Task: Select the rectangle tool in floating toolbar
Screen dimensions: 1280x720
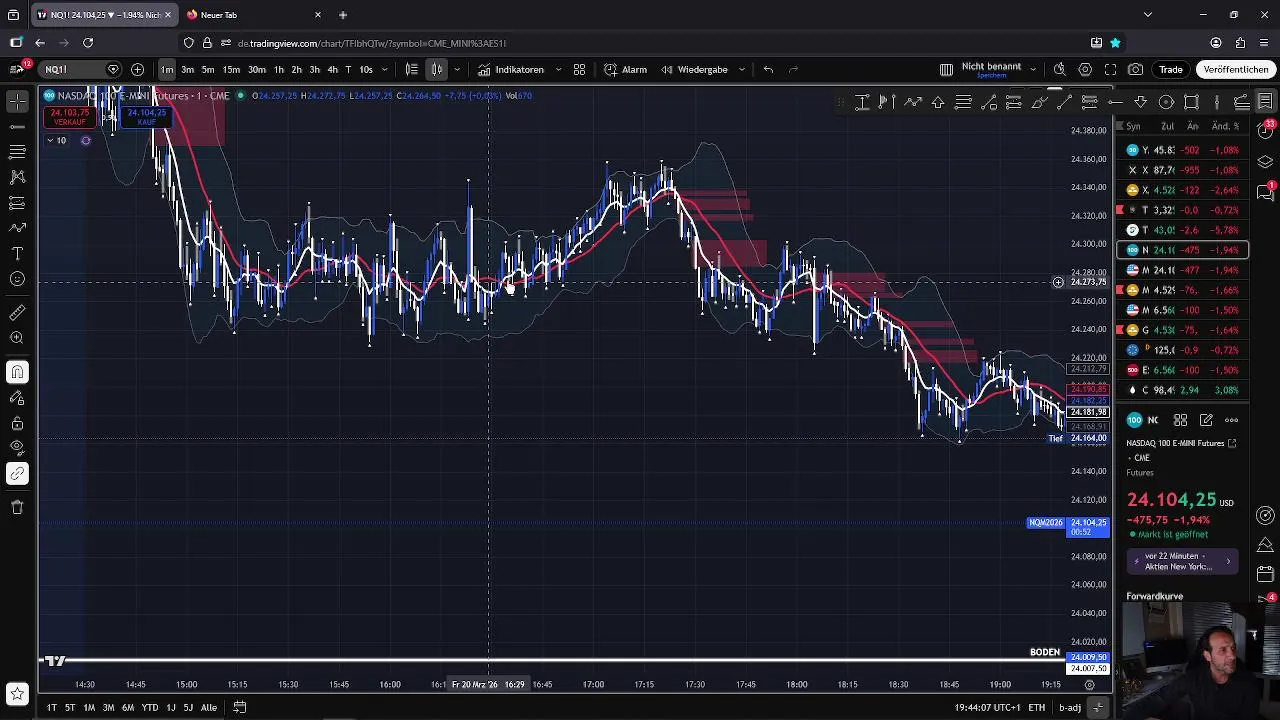Action: coord(1191,102)
